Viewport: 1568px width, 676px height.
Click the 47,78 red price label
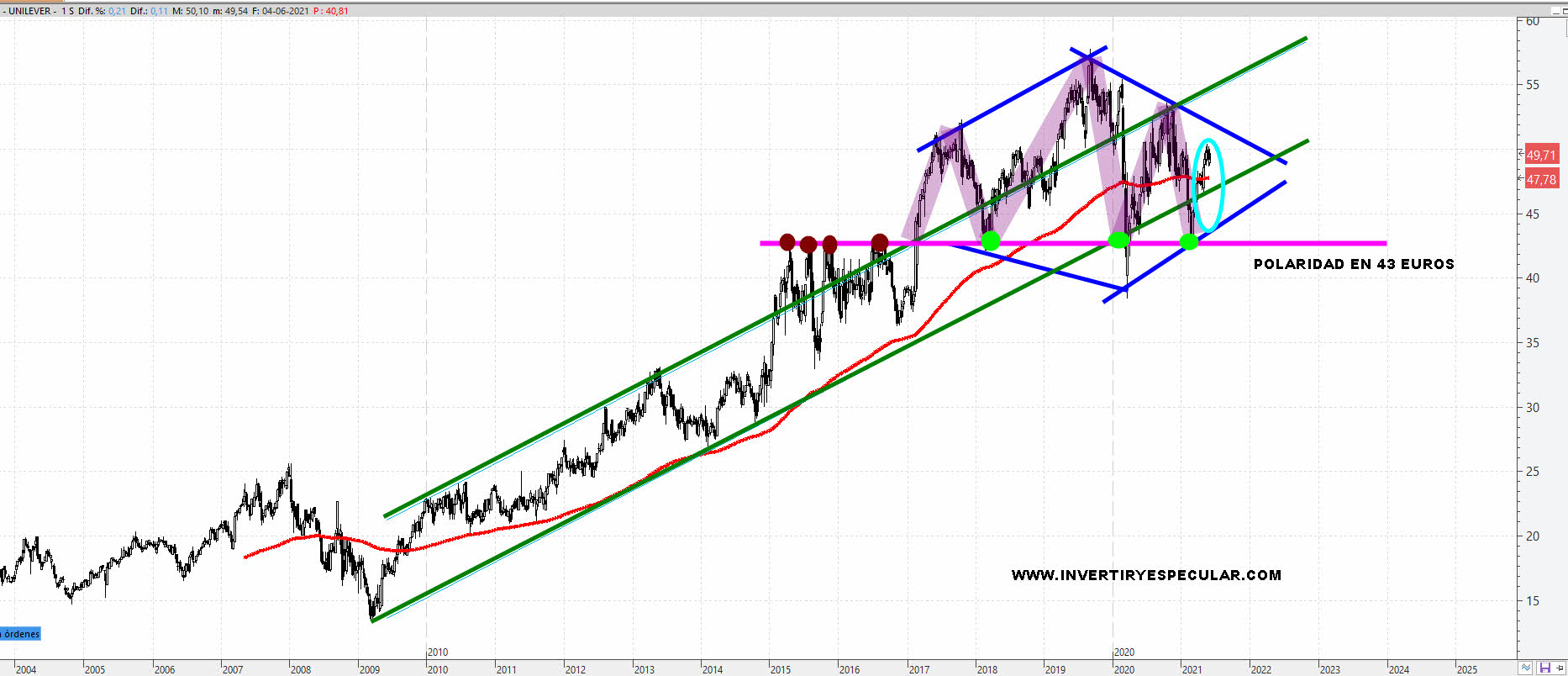click(x=1541, y=179)
